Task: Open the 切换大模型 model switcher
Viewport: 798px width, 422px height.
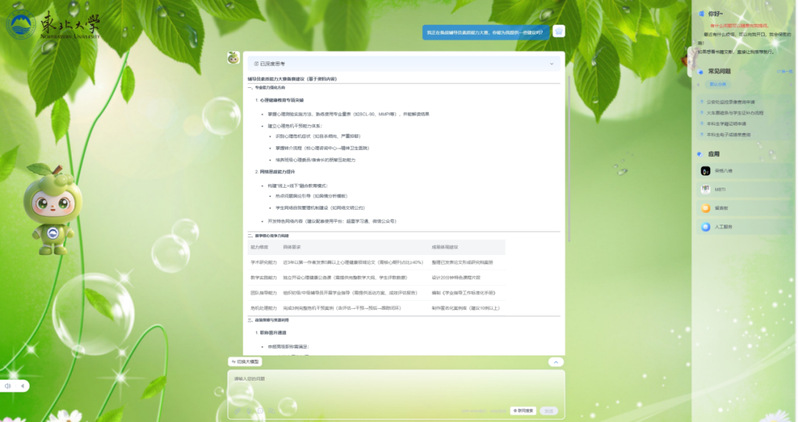Action: click(246, 362)
